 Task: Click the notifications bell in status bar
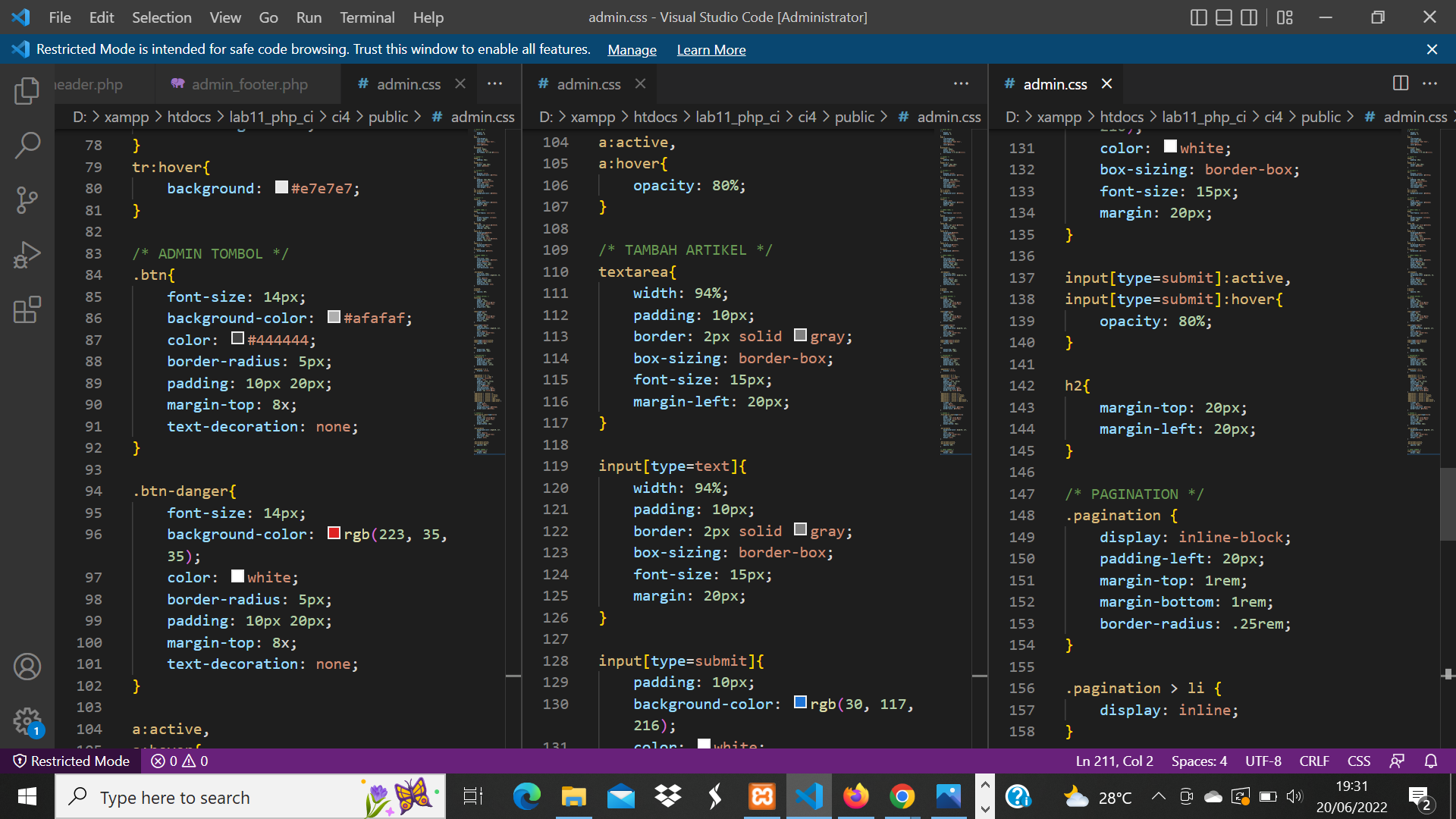(1432, 761)
